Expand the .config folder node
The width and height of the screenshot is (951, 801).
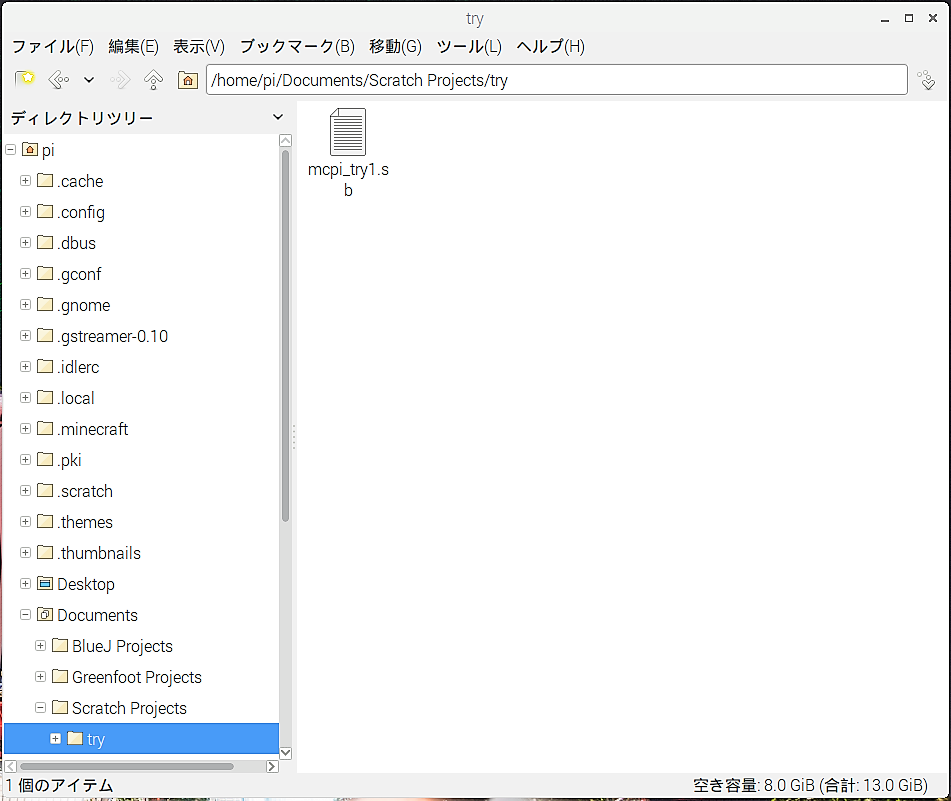(x=25, y=212)
